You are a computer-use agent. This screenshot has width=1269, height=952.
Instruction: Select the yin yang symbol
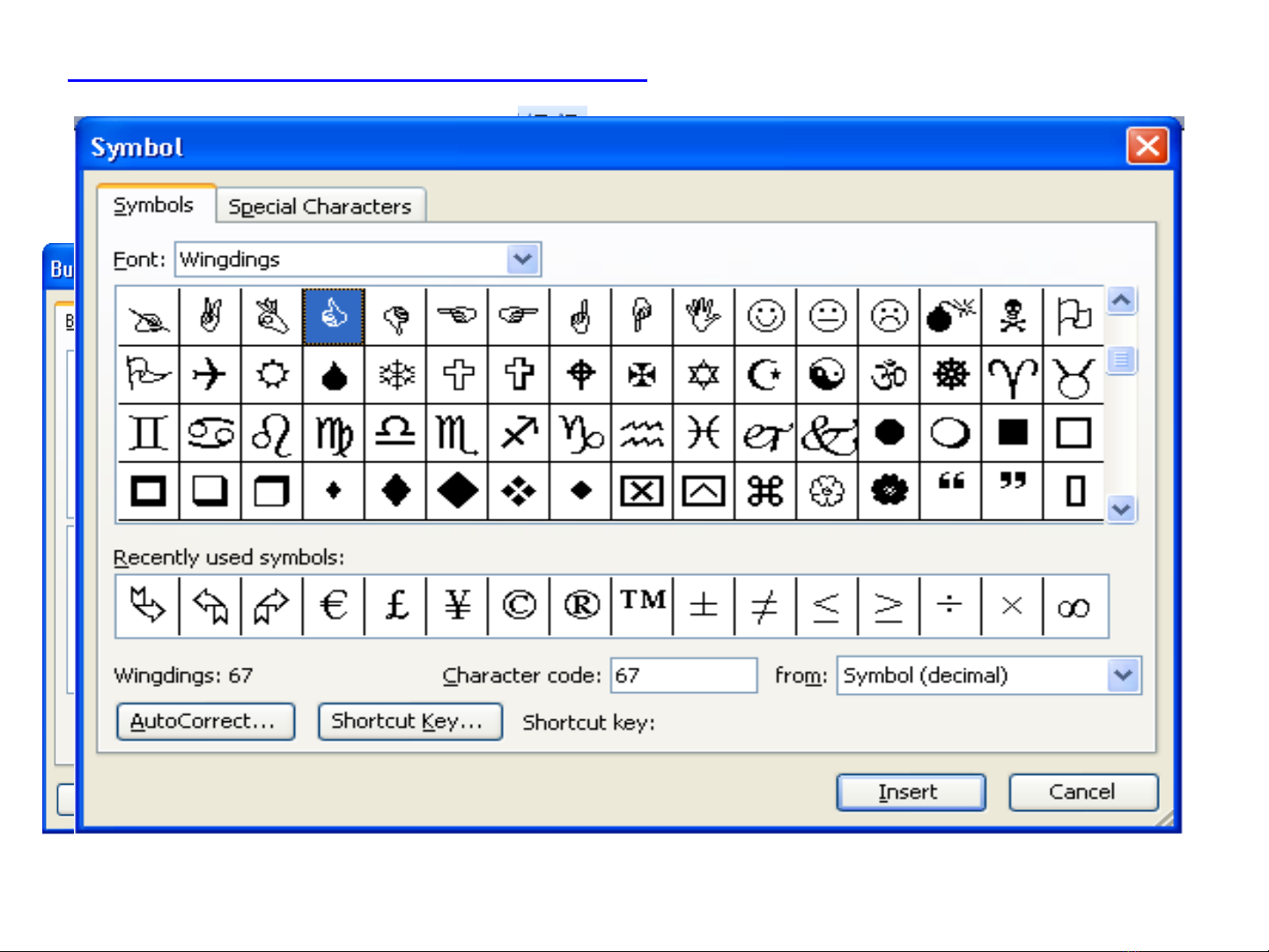tap(827, 374)
